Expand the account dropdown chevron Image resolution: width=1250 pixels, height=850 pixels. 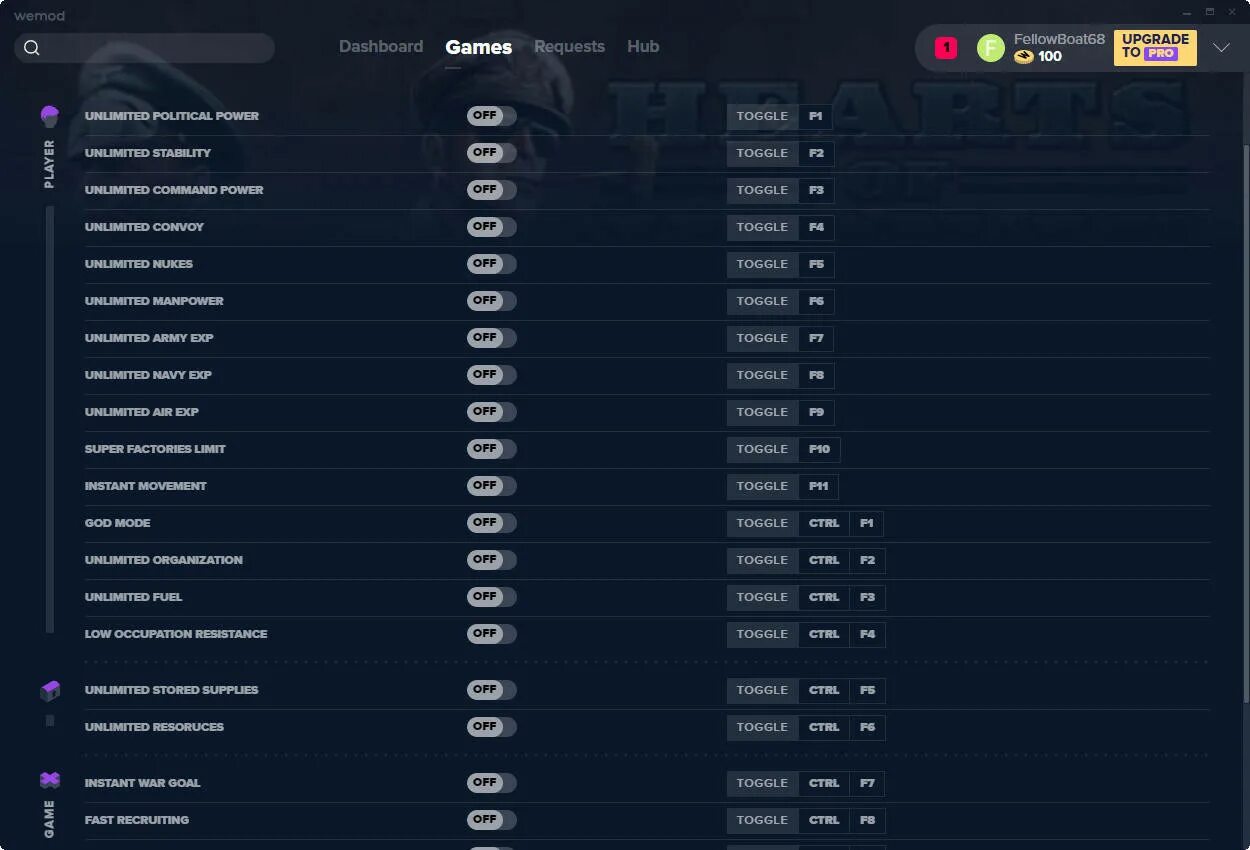(1221, 48)
